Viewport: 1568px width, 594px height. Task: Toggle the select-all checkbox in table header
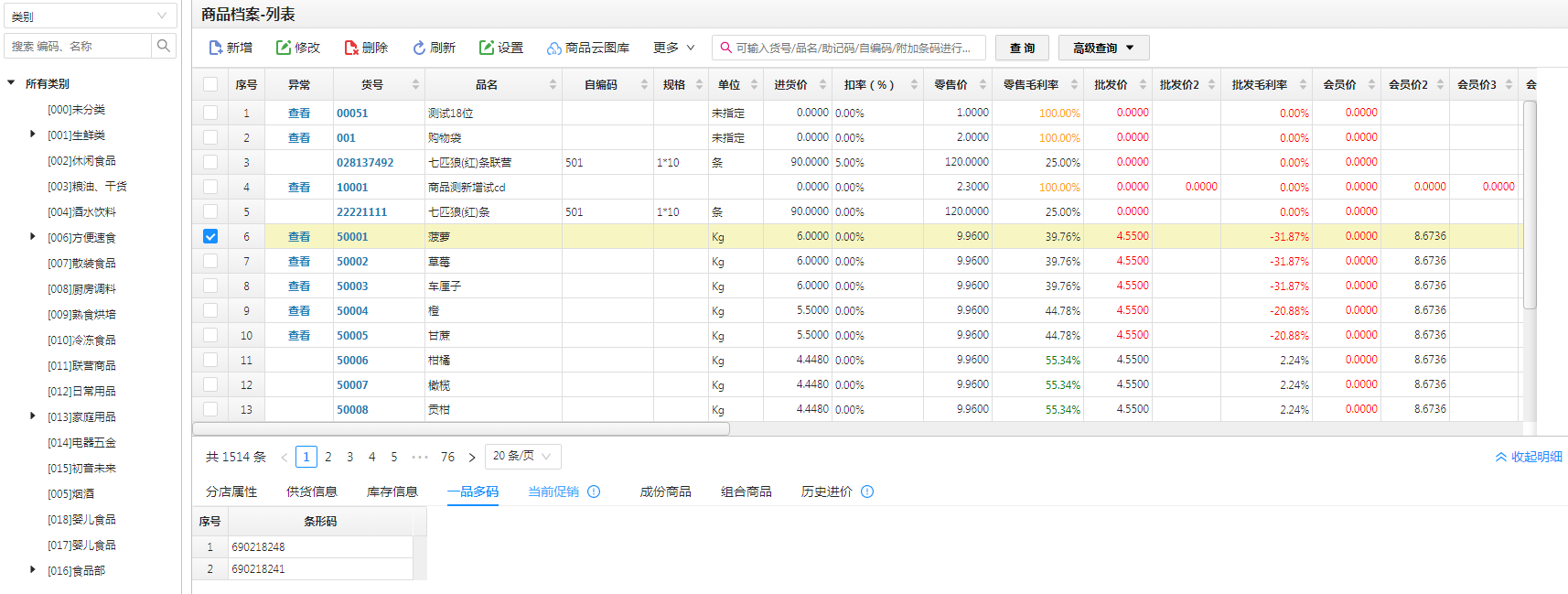[x=210, y=84]
